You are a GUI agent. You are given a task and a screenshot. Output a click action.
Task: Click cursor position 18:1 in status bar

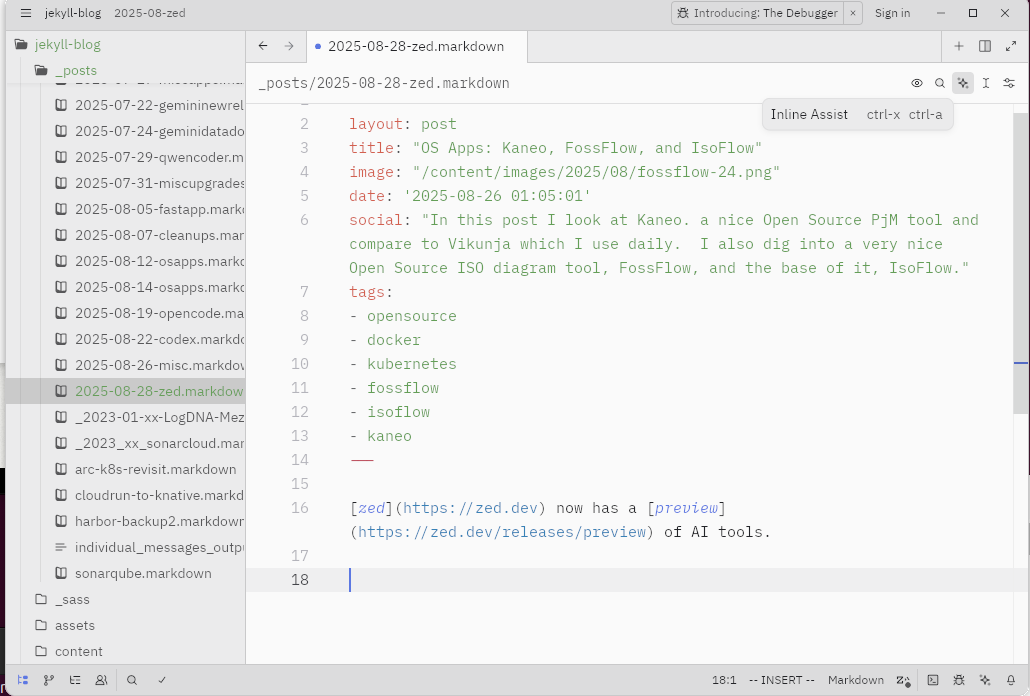[x=724, y=680]
